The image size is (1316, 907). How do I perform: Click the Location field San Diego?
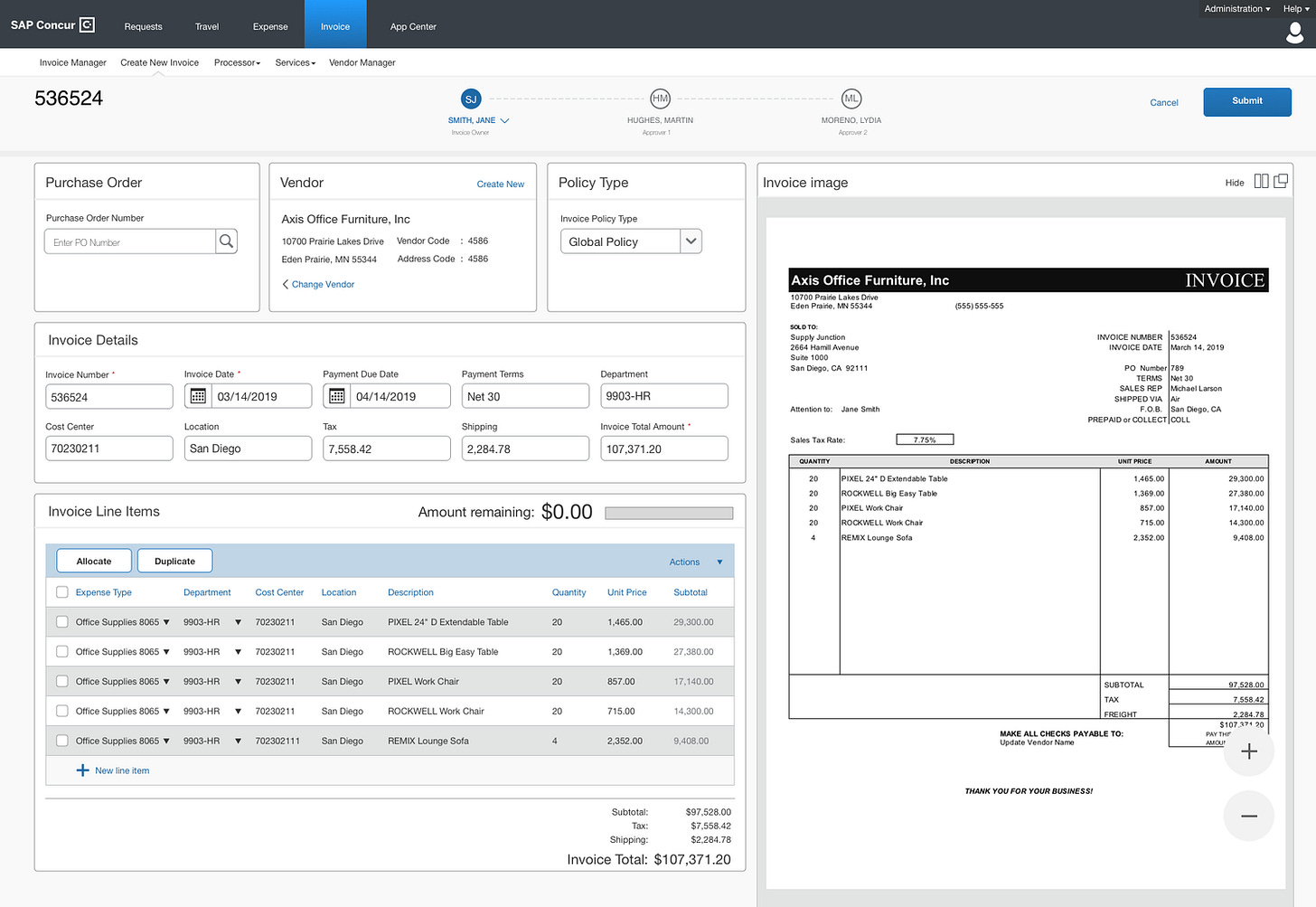(248, 449)
